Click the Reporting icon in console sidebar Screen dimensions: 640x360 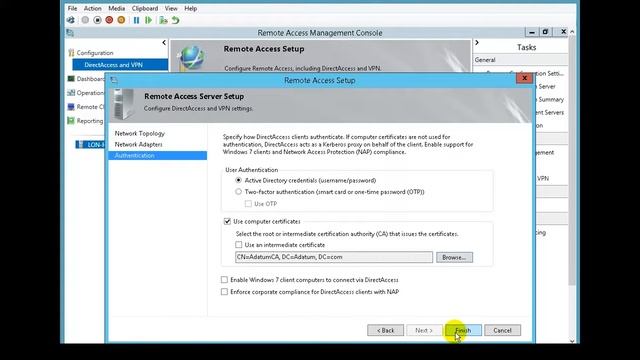coord(71,121)
